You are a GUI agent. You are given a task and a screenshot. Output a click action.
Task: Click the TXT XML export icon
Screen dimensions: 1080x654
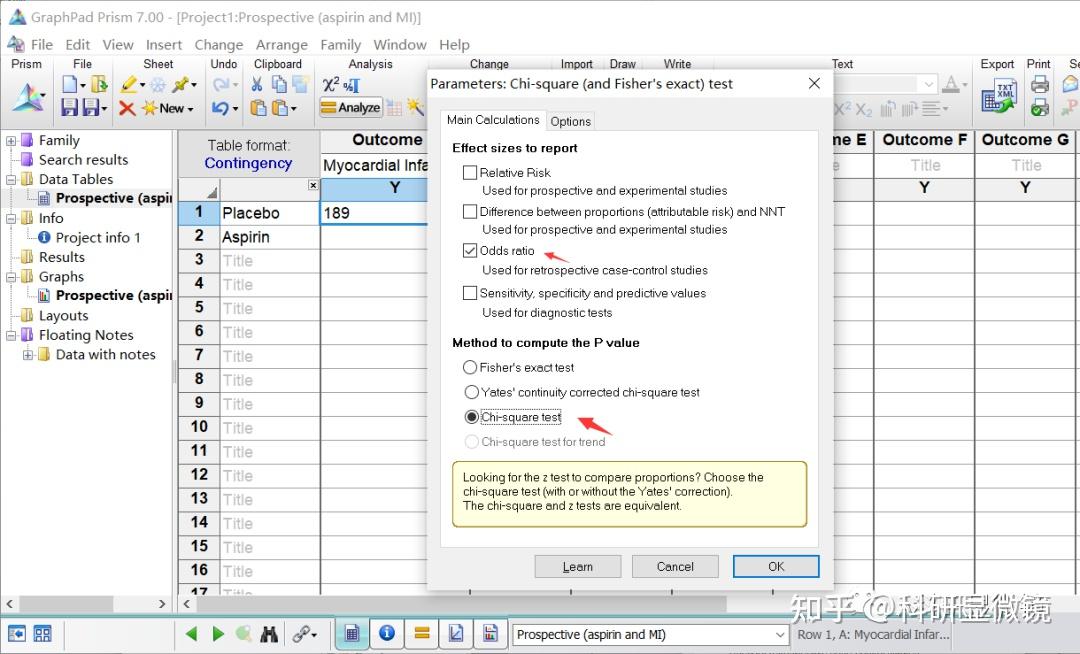pyautogui.click(x=998, y=96)
